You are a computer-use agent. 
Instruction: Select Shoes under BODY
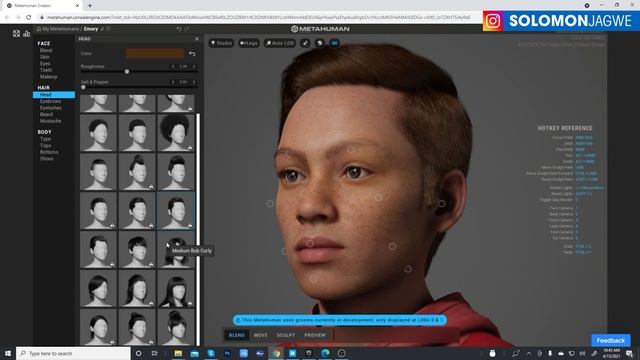pos(47,158)
